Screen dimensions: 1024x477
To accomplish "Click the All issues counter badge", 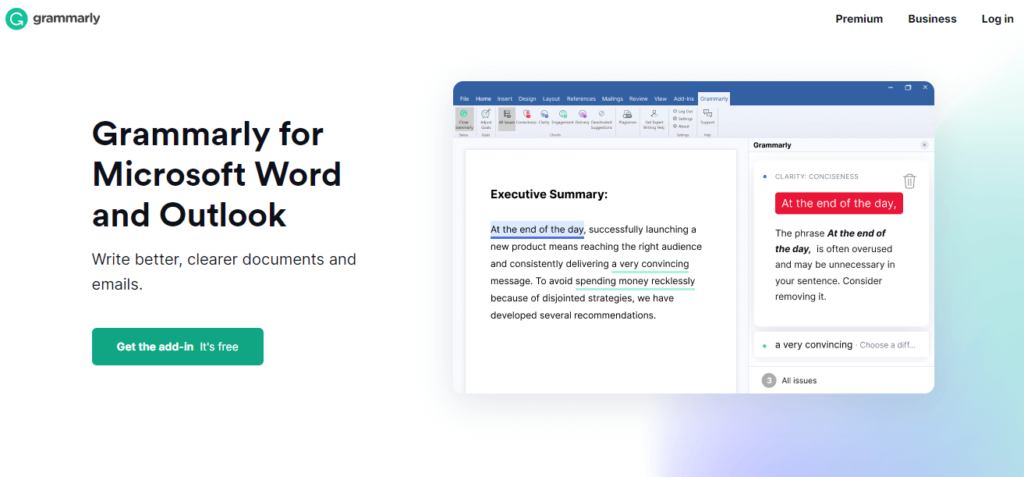I will click(769, 380).
